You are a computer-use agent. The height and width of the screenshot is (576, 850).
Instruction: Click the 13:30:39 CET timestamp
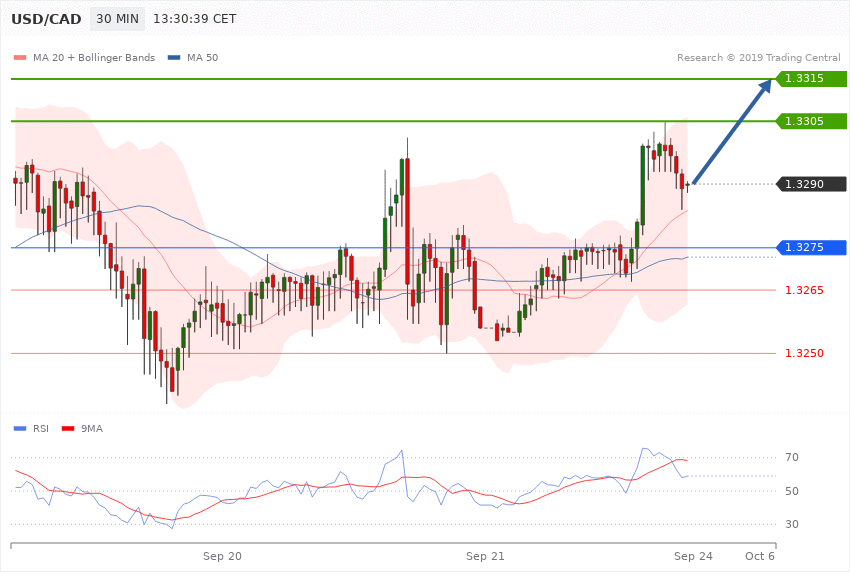click(195, 19)
